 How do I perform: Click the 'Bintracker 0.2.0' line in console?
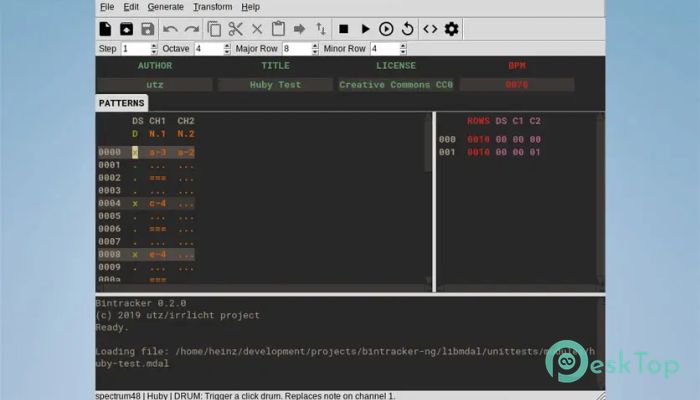point(141,303)
